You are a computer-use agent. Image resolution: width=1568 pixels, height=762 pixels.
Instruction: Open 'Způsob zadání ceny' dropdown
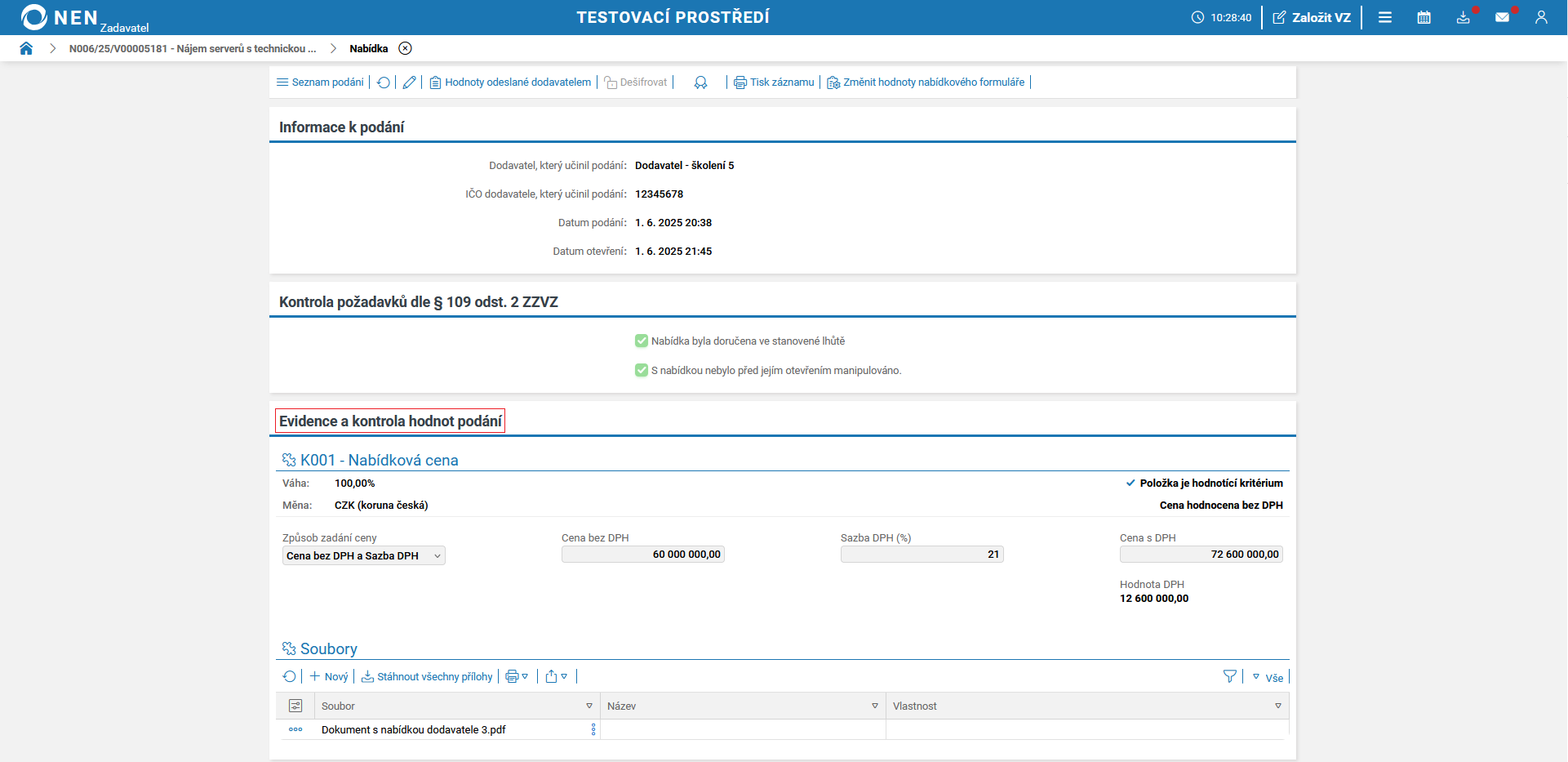pos(363,555)
